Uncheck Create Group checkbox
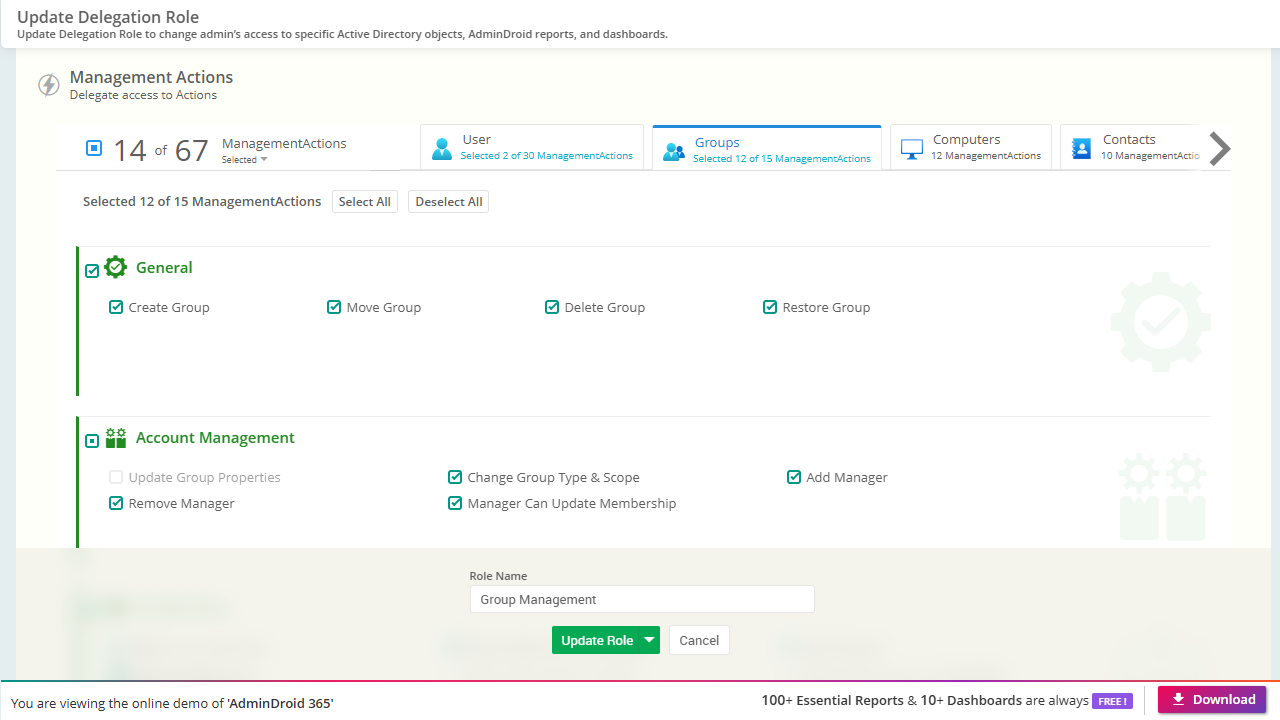The height and width of the screenshot is (720, 1280). (x=116, y=307)
